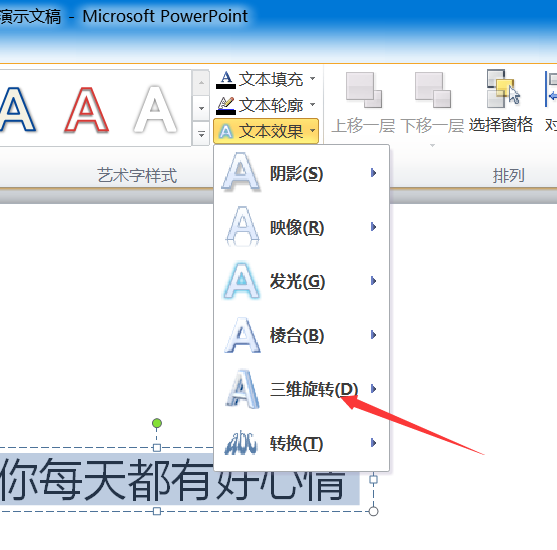The image size is (557, 550).
Task: Click the WordArt gallery scroll up arrow
Action: [x=201, y=83]
